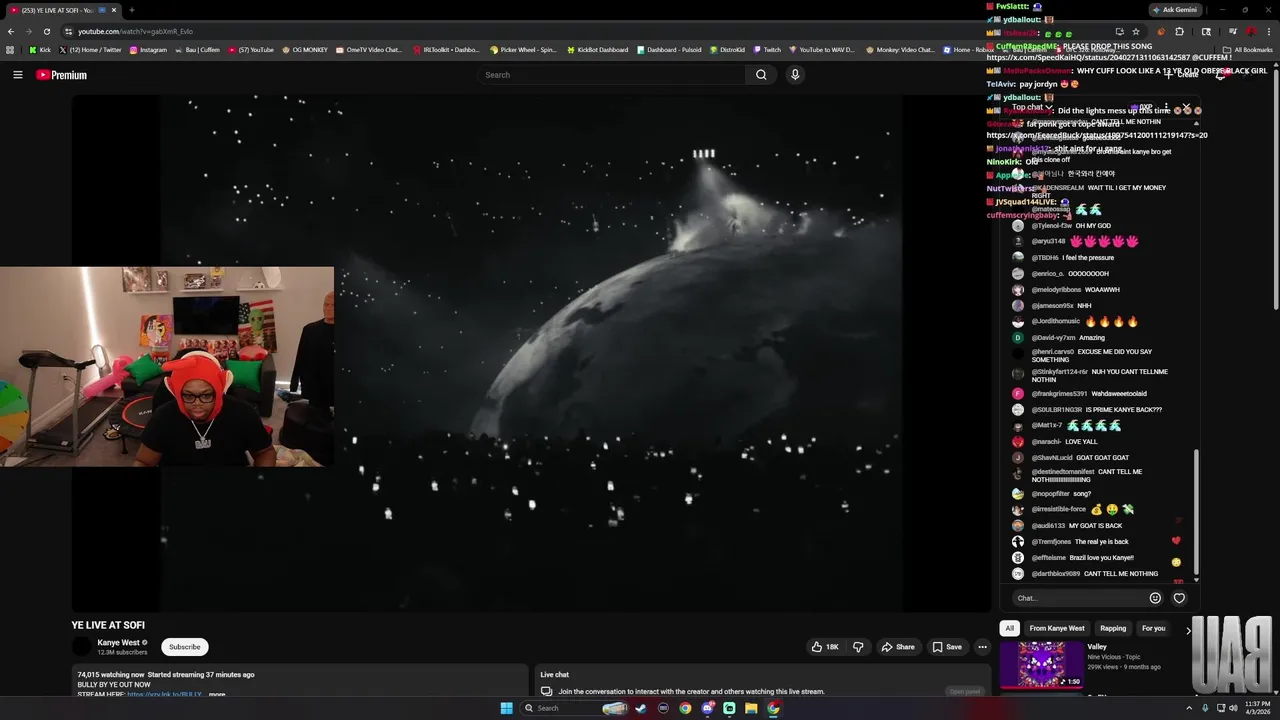Viewport: 1280px width, 720px height.
Task: Click in the YouTube search field
Action: (x=612, y=75)
